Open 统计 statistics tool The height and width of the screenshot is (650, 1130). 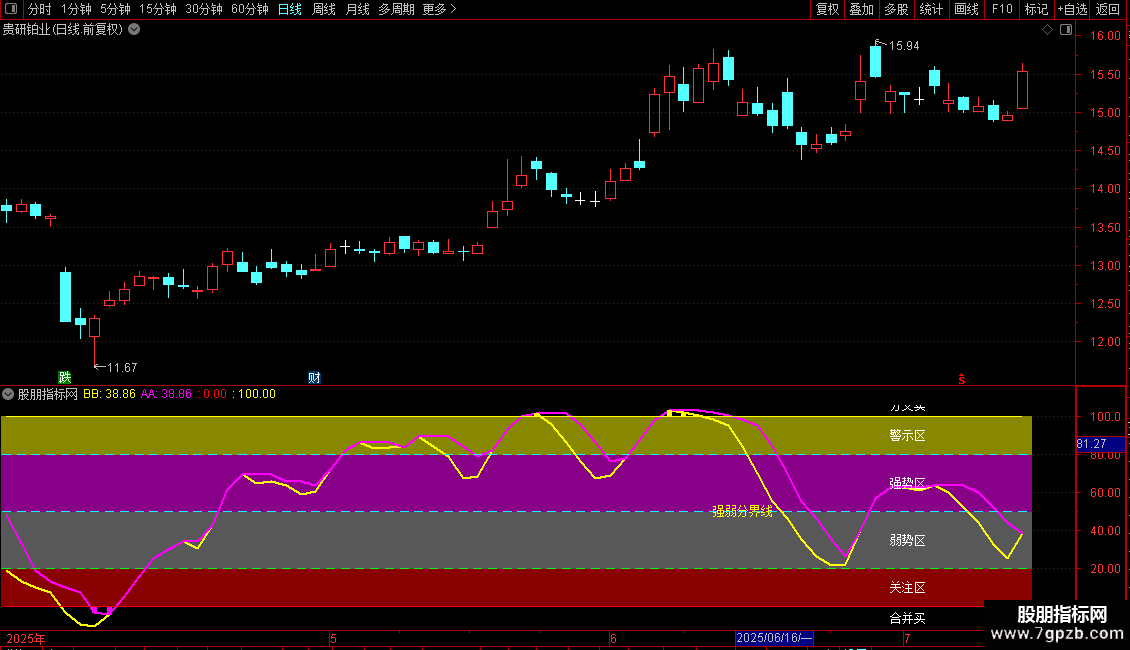pos(931,9)
